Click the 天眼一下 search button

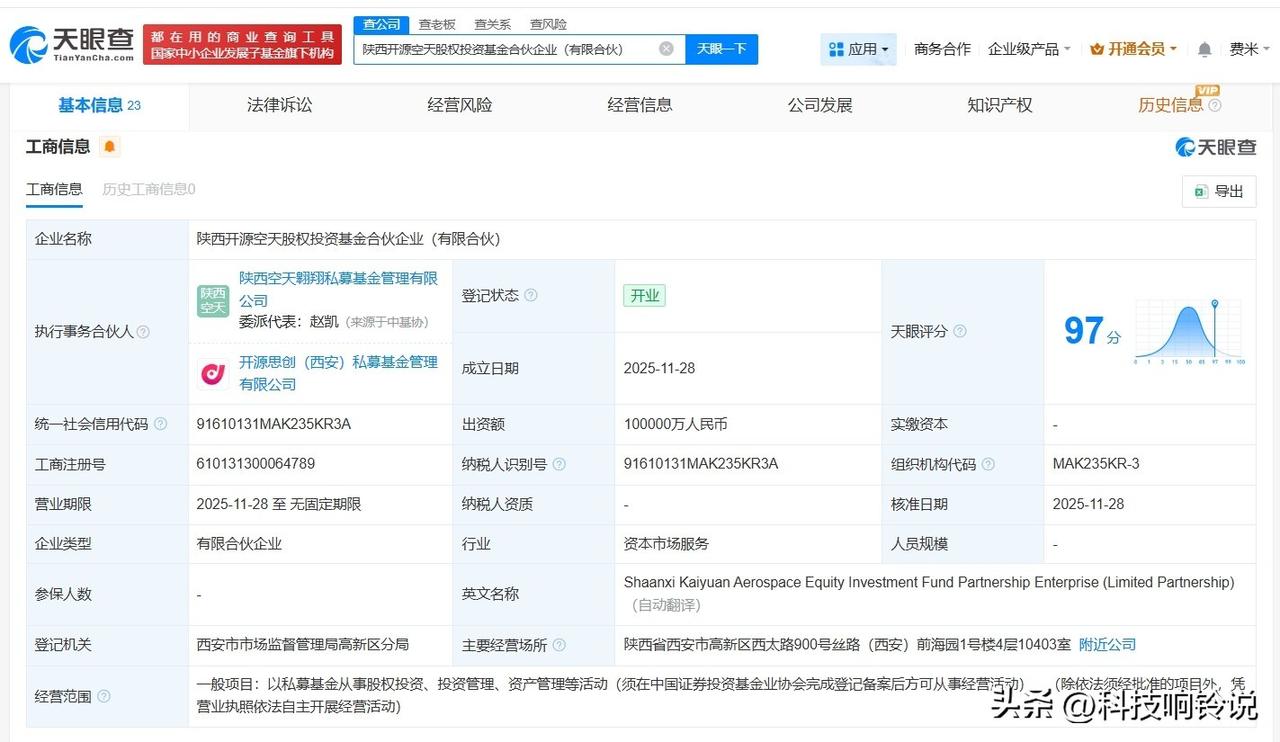click(x=724, y=48)
